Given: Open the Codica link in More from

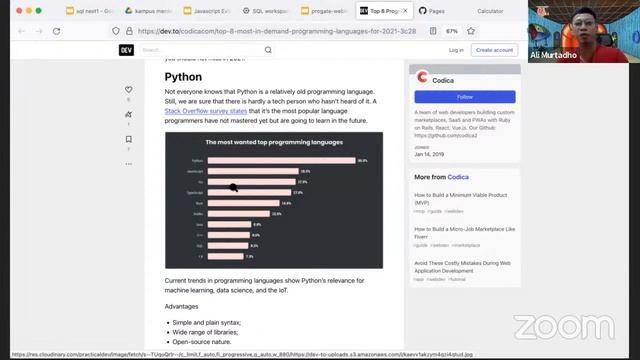Looking at the screenshot, I should [x=458, y=177].
